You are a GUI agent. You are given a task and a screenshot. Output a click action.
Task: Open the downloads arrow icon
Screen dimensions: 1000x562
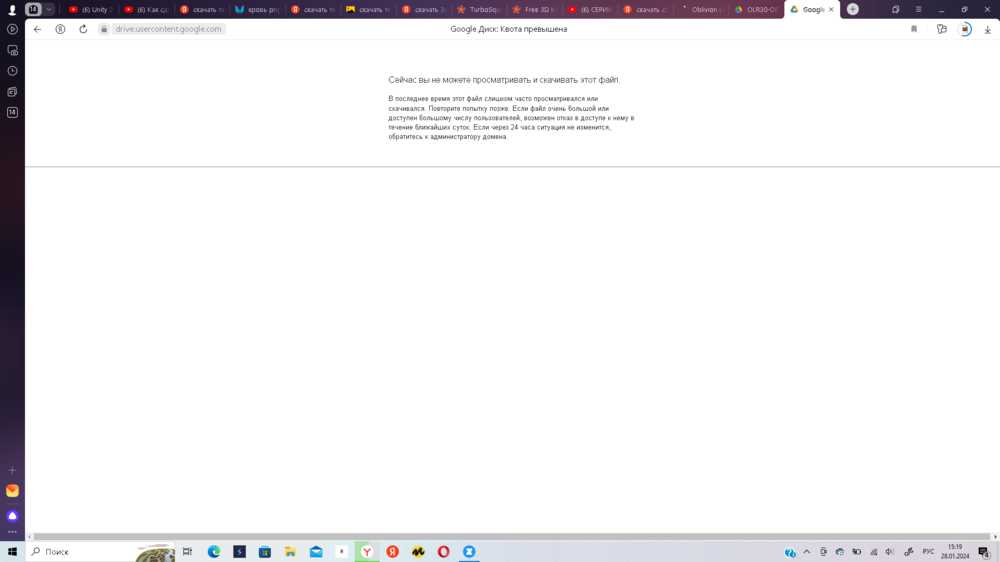tap(987, 29)
